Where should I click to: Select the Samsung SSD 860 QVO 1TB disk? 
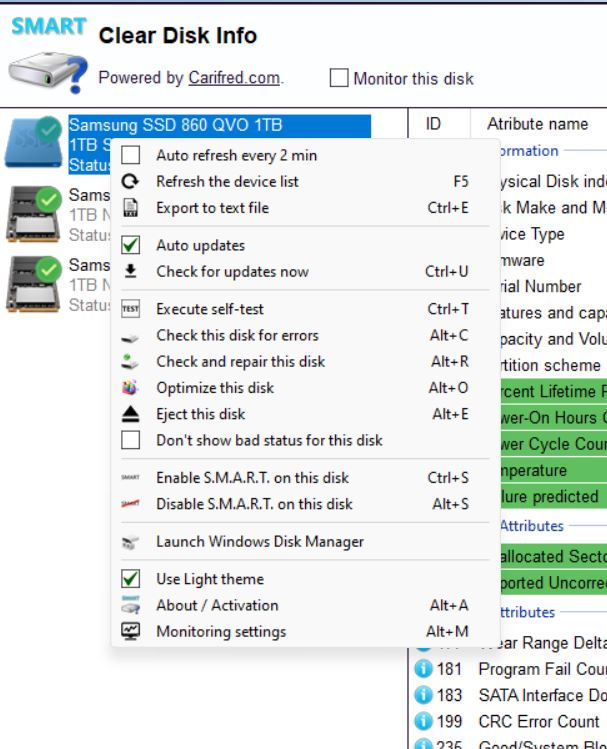[175, 126]
